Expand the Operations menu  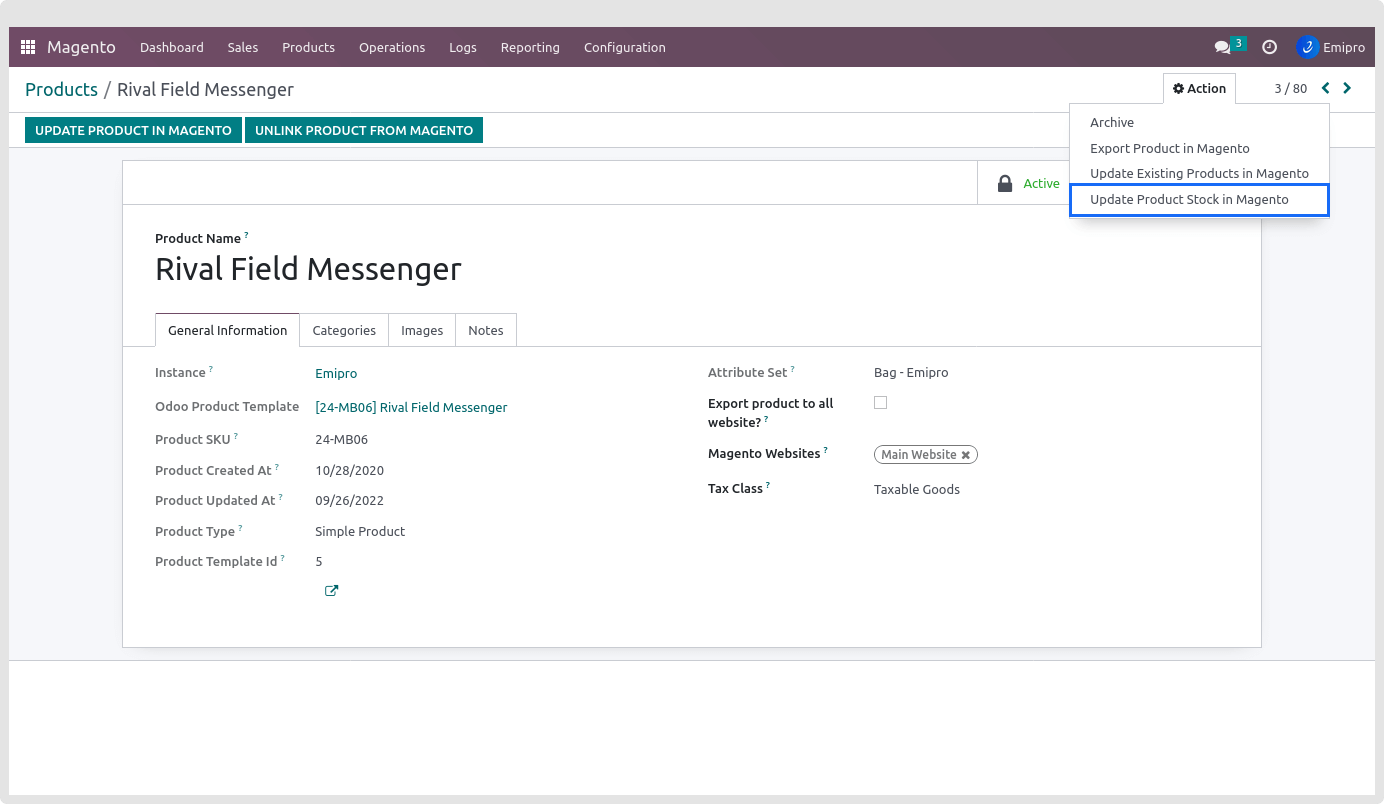point(392,47)
